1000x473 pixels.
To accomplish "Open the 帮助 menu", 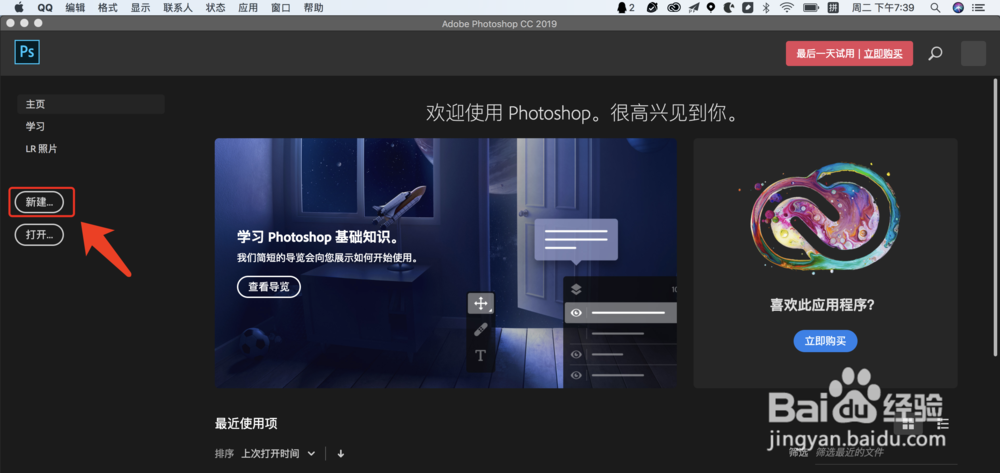I will click(x=313, y=8).
